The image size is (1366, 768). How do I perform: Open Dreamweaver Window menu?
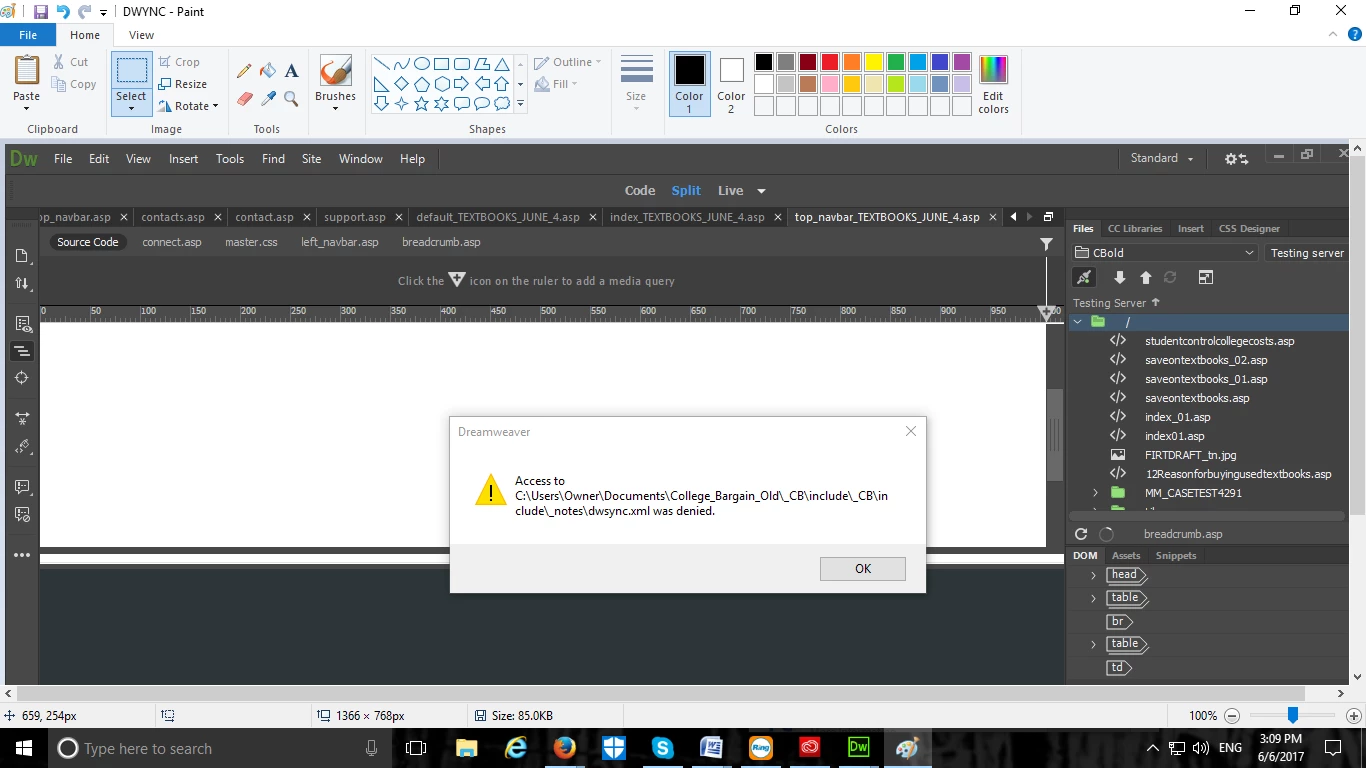point(361,158)
